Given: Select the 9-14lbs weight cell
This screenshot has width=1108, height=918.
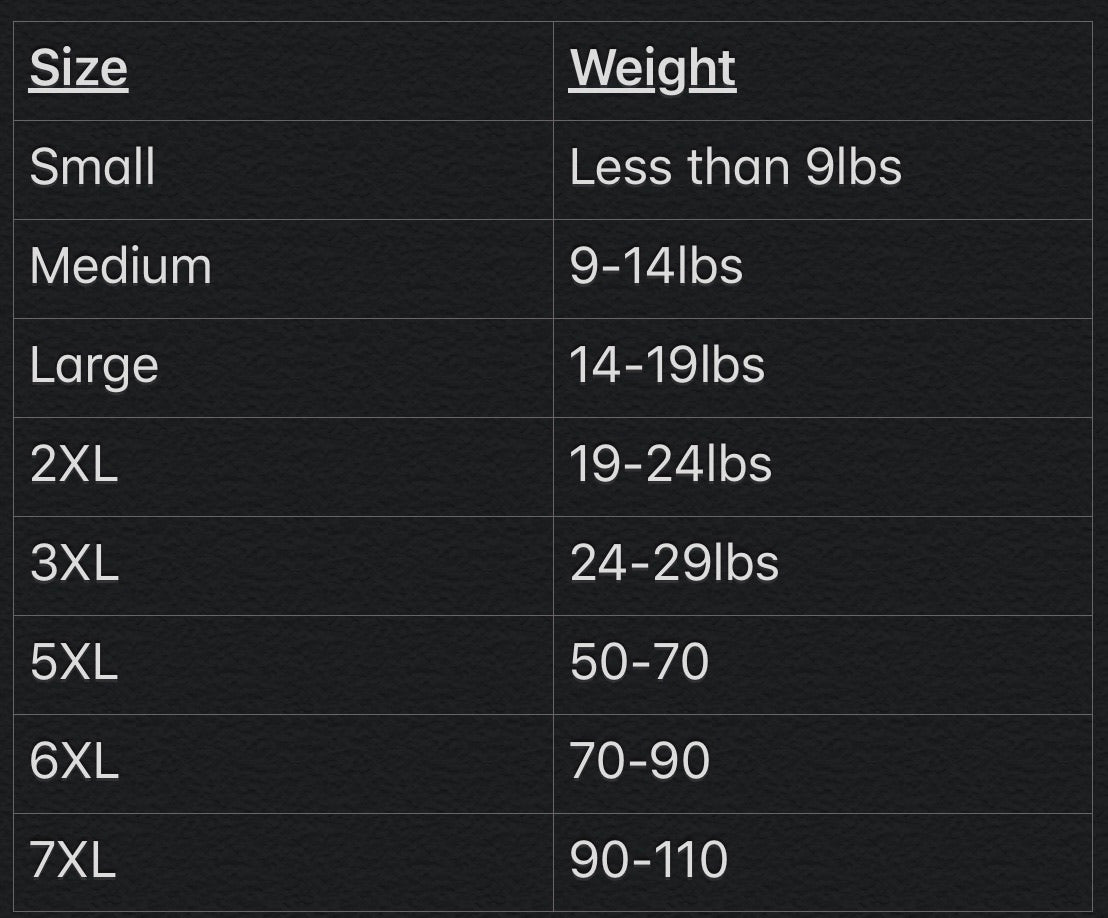Looking at the screenshot, I should tap(823, 269).
